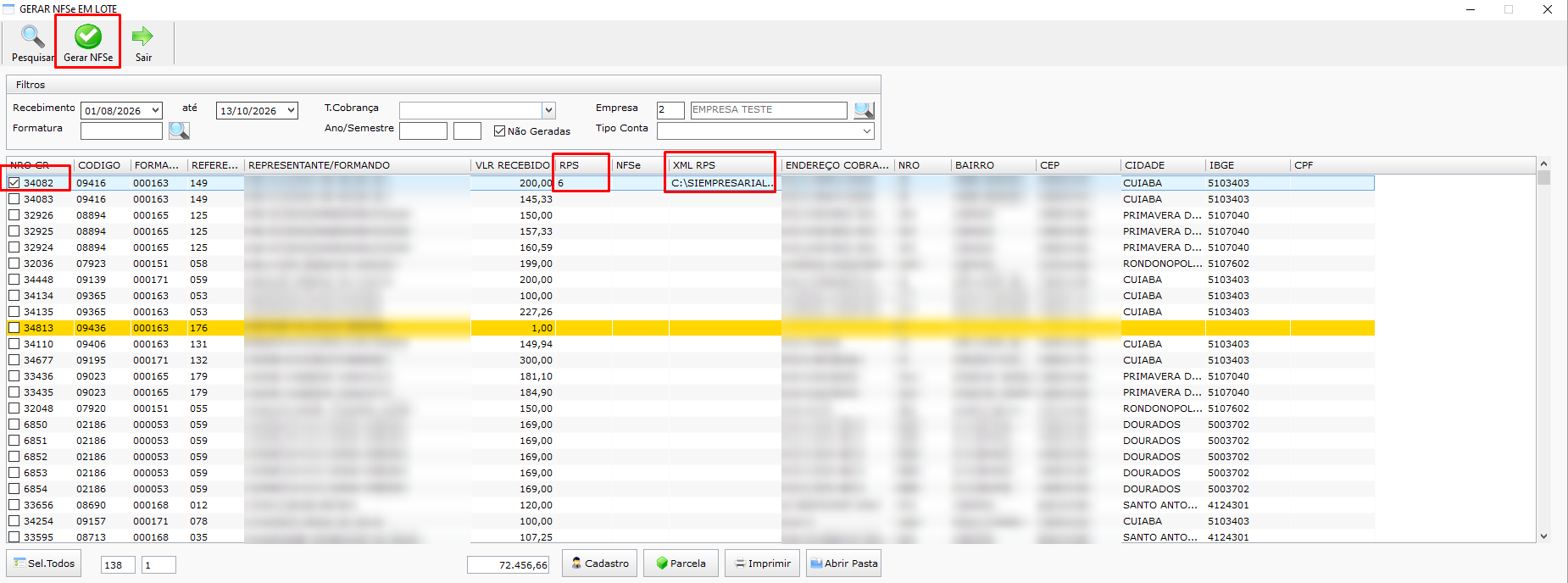This screenshot has width=1568, height=583.
Task: Click the Ano input field
Action: coord(423,130)
